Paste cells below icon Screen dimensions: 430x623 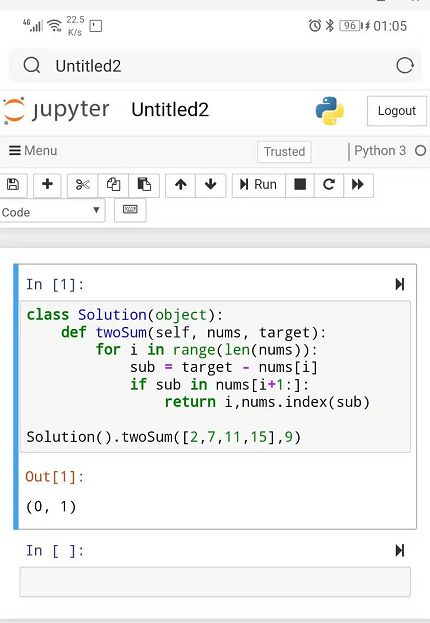(x=144, y=185)
